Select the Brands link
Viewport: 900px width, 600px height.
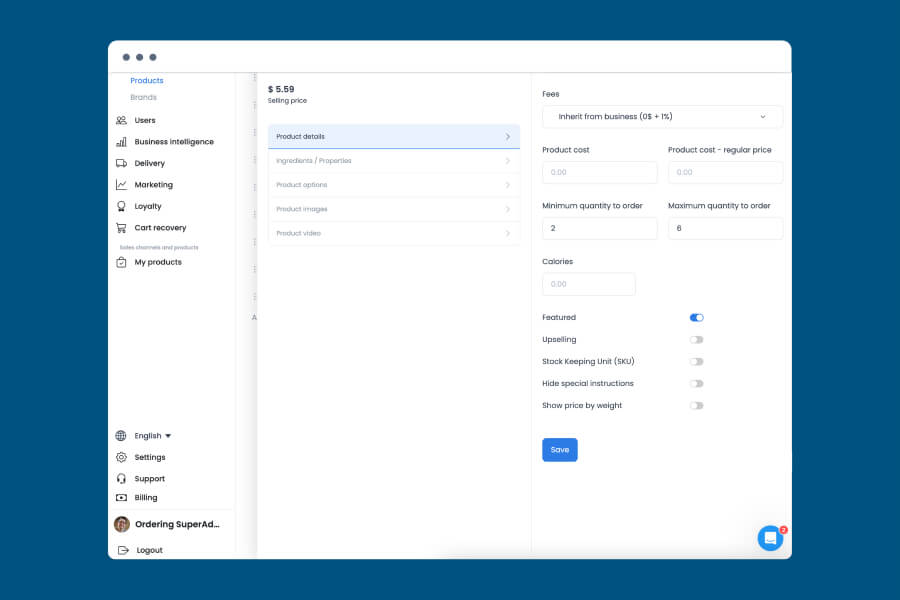(143, 97)
